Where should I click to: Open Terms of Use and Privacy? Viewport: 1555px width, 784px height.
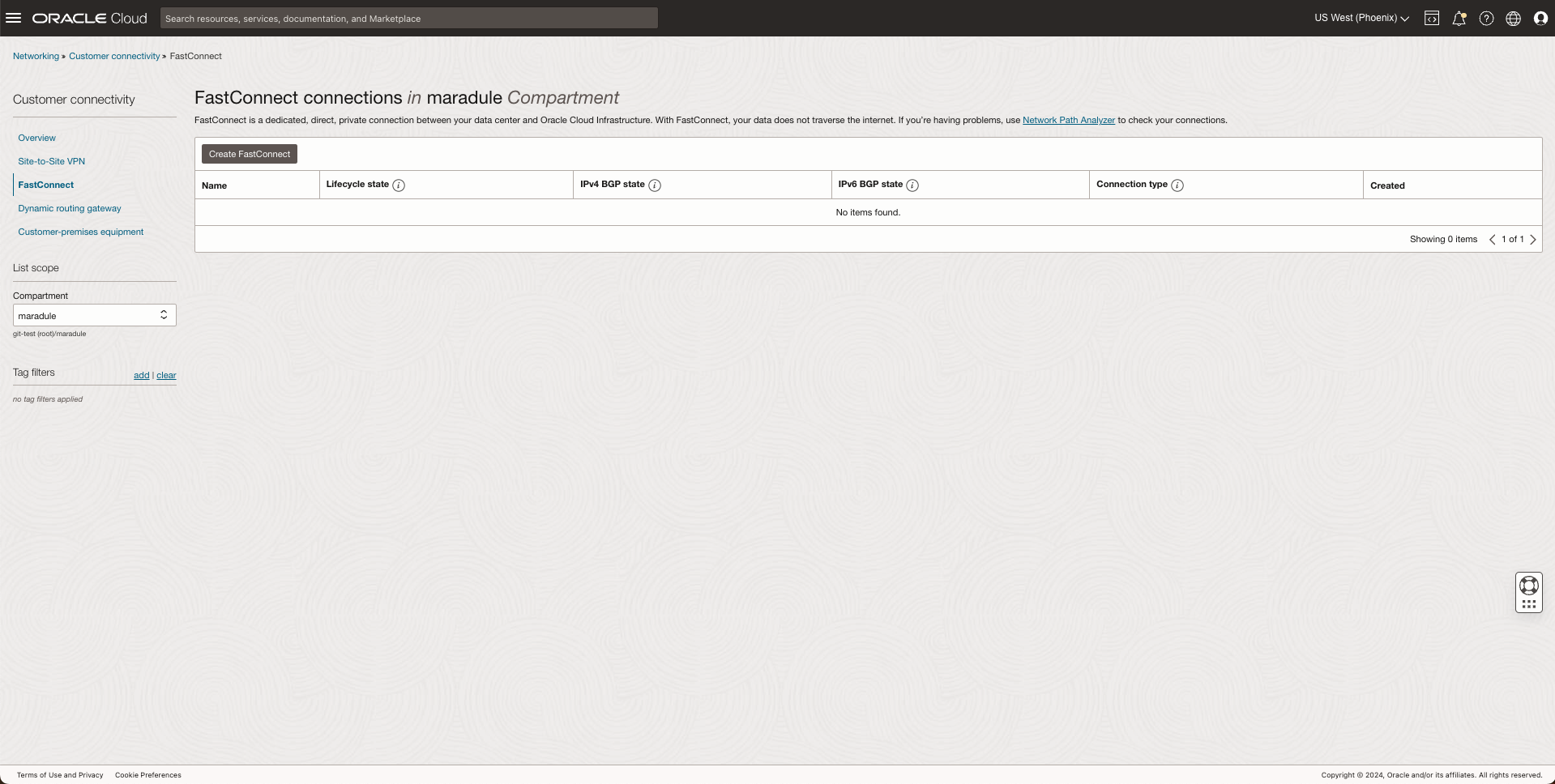click(60, 775)
